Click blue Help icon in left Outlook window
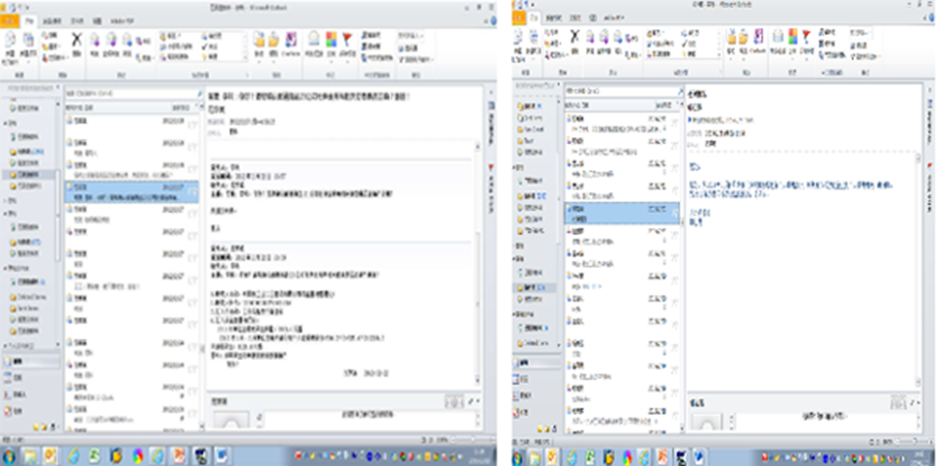Viewport: 938px width, 466px height. tap(492, 21)
